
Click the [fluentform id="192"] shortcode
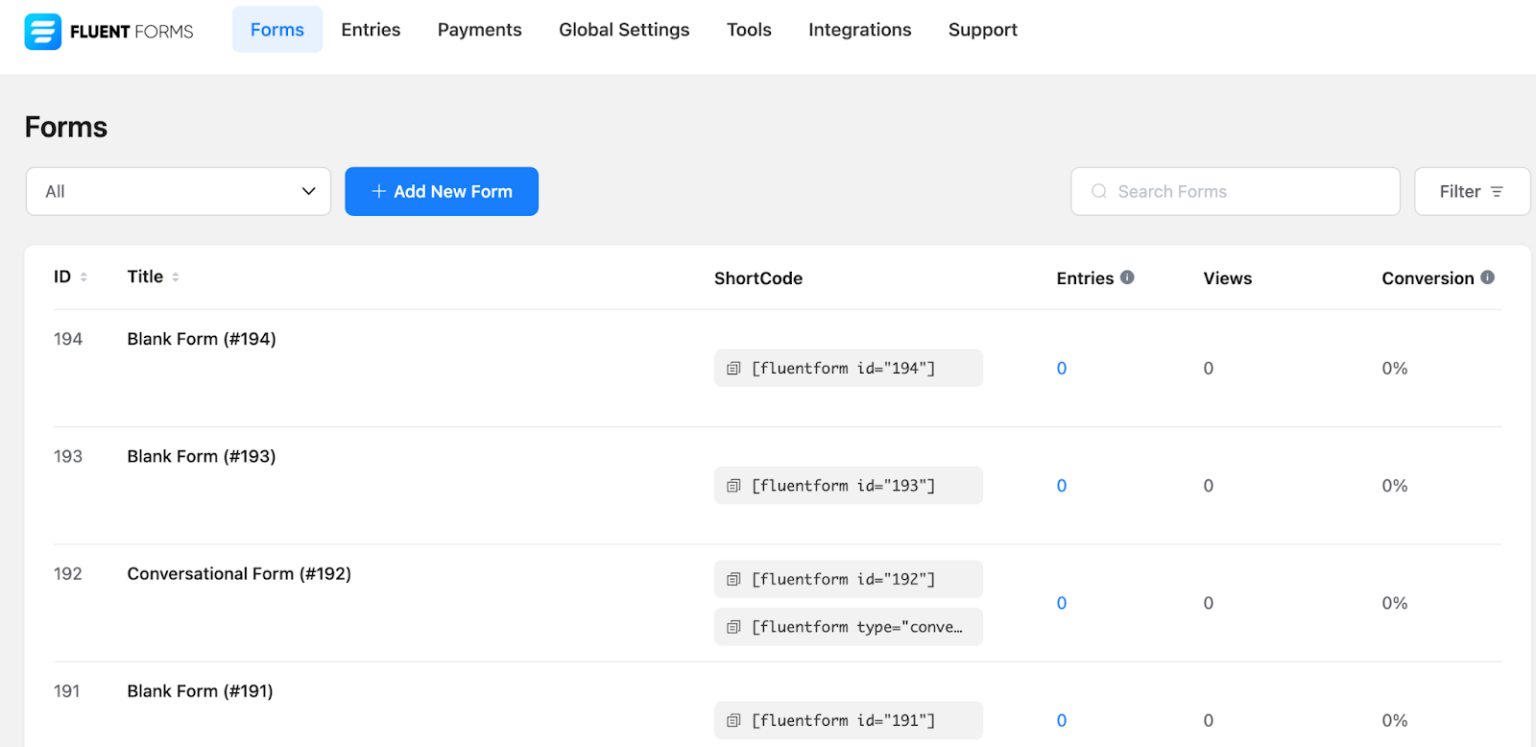tap(848, 579)
